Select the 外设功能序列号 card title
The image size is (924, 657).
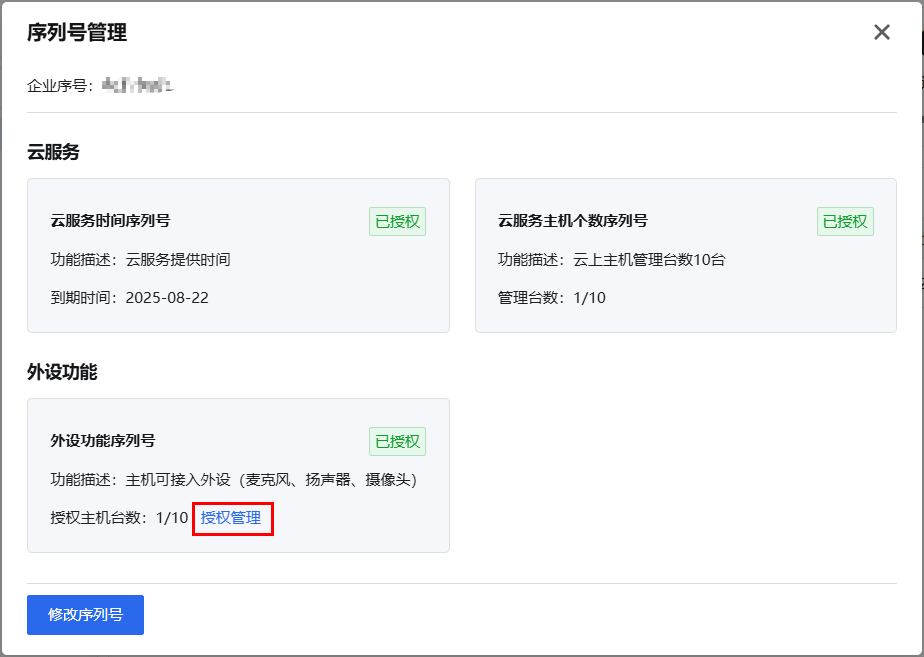(x=103, y=441)
